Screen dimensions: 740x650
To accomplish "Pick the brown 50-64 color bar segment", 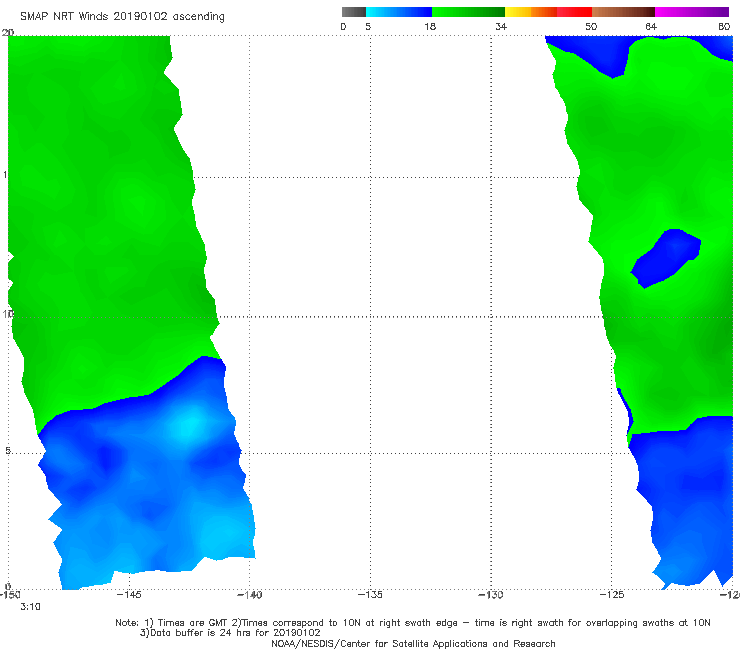I will tap(623, 12).
